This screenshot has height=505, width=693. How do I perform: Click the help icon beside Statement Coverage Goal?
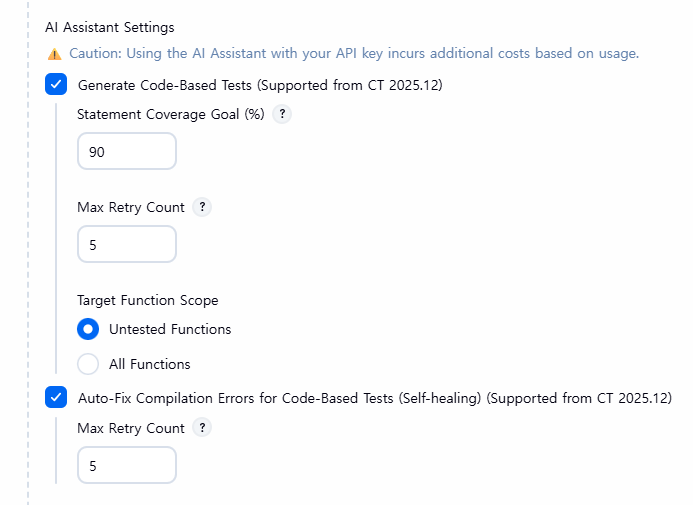(282, 114)
